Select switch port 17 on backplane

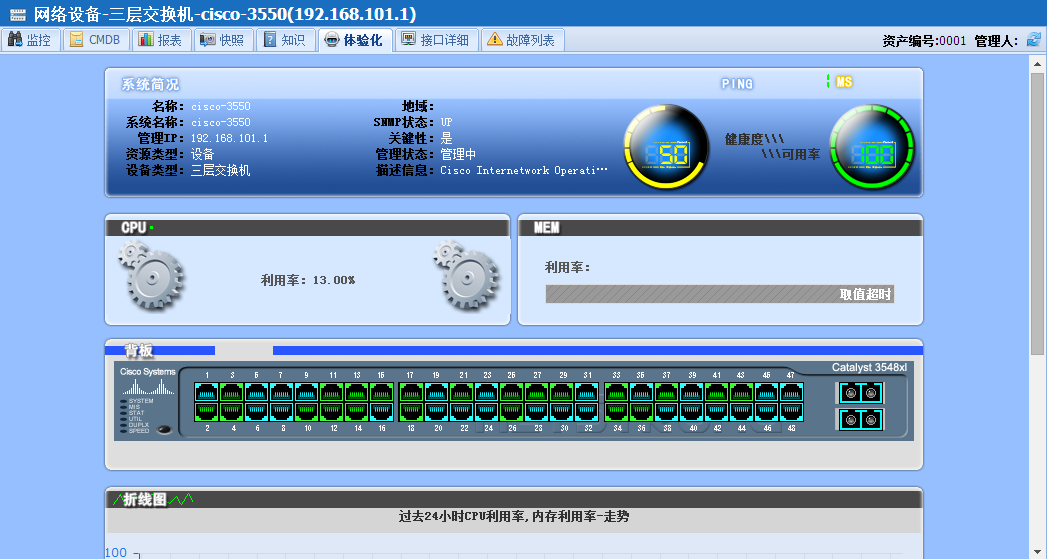click(412, 391)
